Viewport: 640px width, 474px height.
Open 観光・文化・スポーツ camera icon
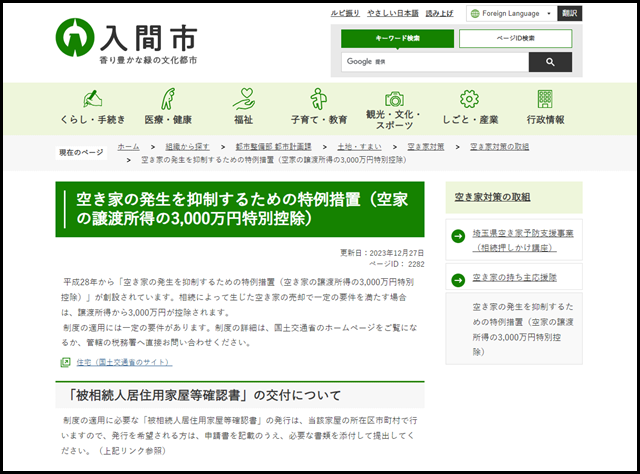tap(394, 99)
